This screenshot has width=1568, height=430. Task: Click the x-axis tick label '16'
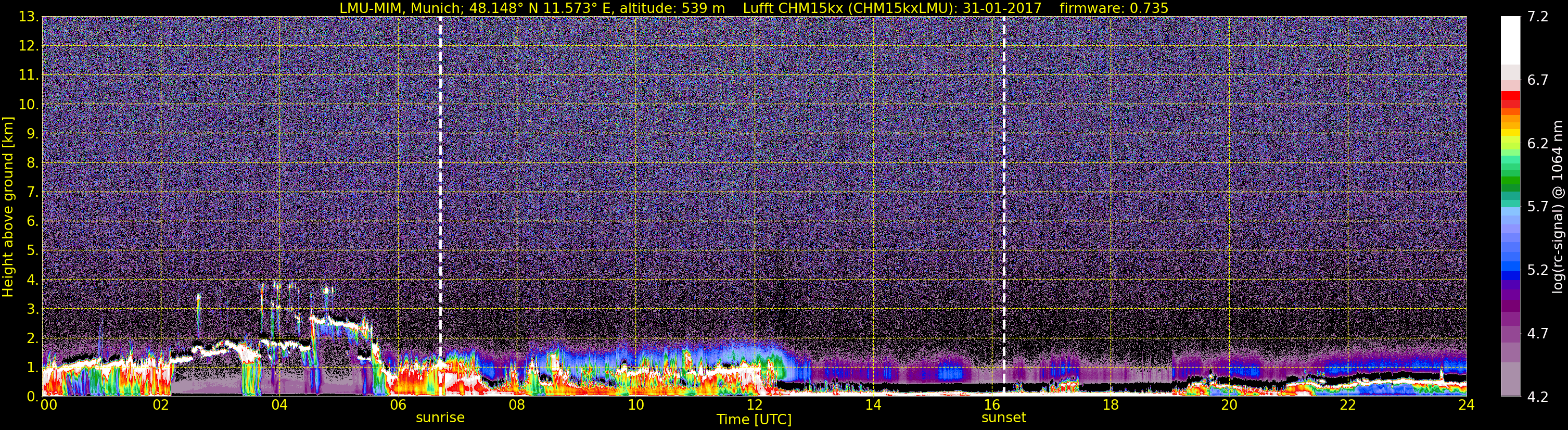tap(991, 405)
